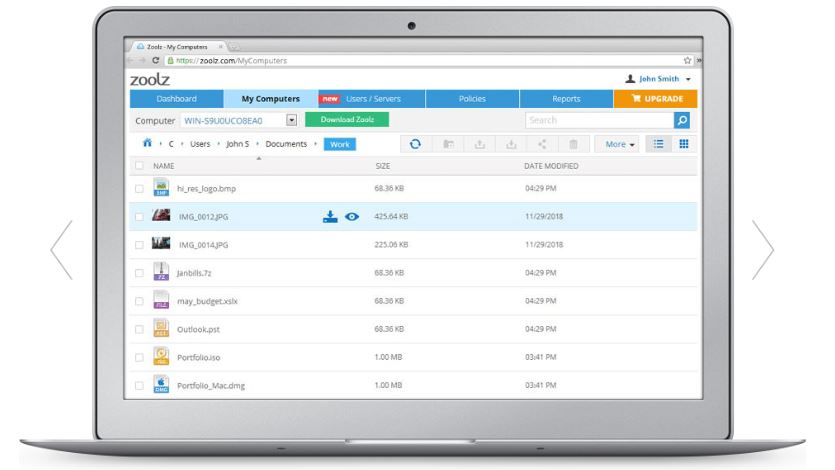Switch to list view
The image size is (835, 470).
coord(659,144)
